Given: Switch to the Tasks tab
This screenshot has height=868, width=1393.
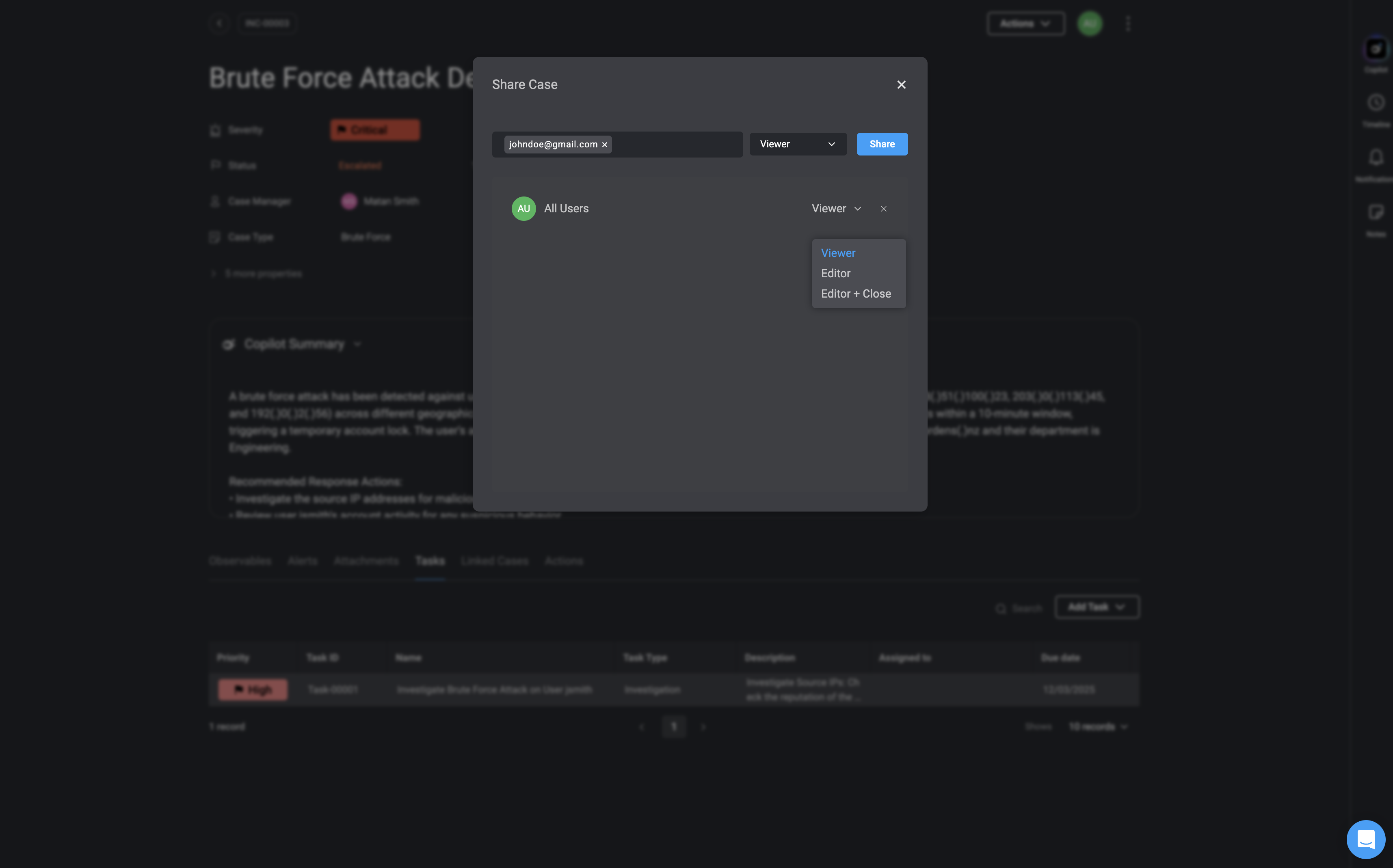Looking at the screenshot, I should (430, 561).
